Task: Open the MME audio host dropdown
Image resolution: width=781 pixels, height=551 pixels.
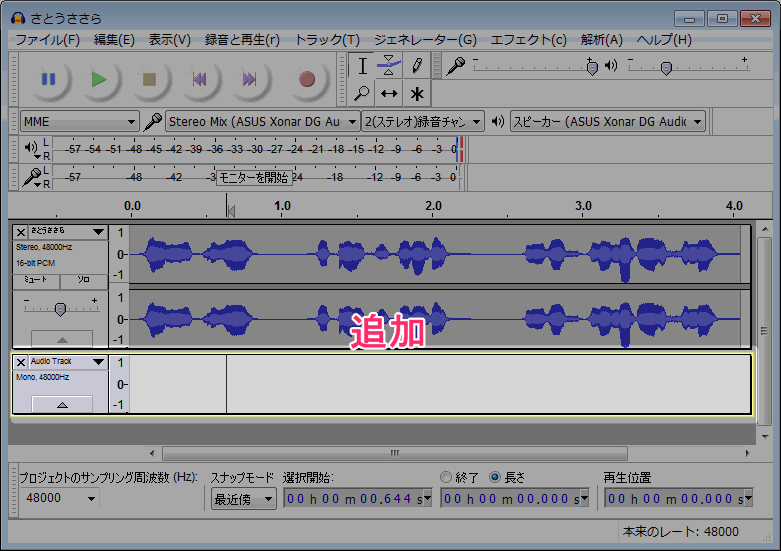Action: pos(79,122)
